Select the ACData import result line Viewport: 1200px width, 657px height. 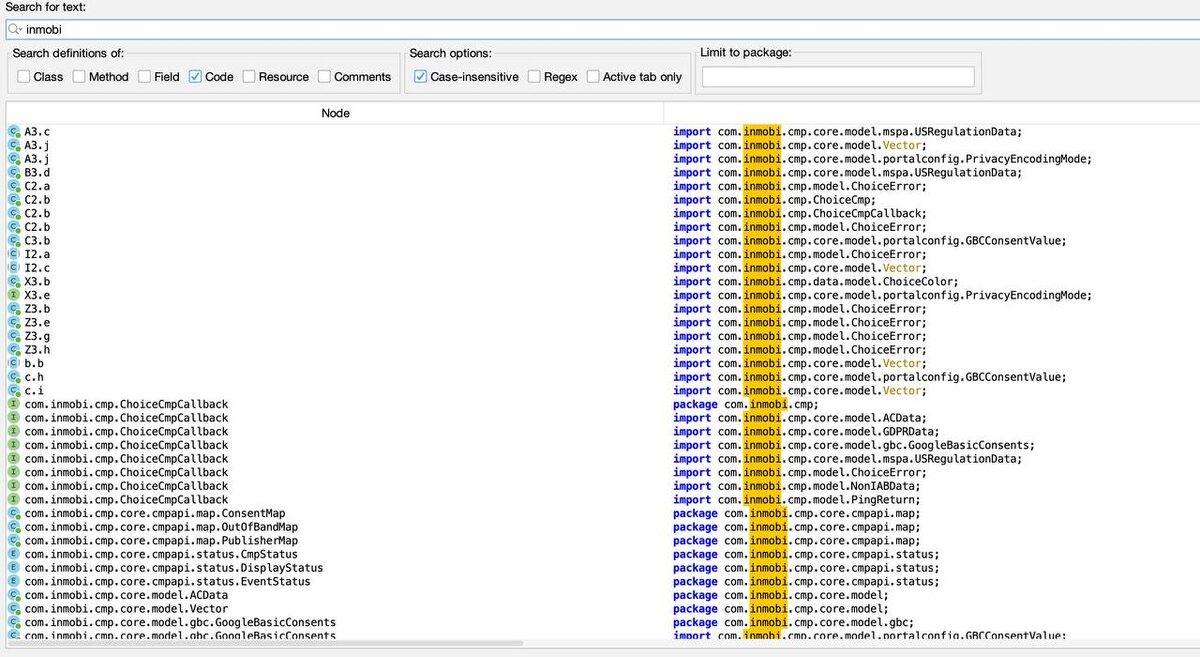[x=800, y=418]
